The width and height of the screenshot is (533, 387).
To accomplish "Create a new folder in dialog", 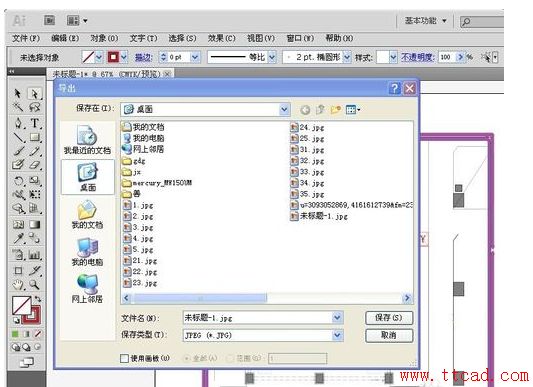I will (336, 110).
